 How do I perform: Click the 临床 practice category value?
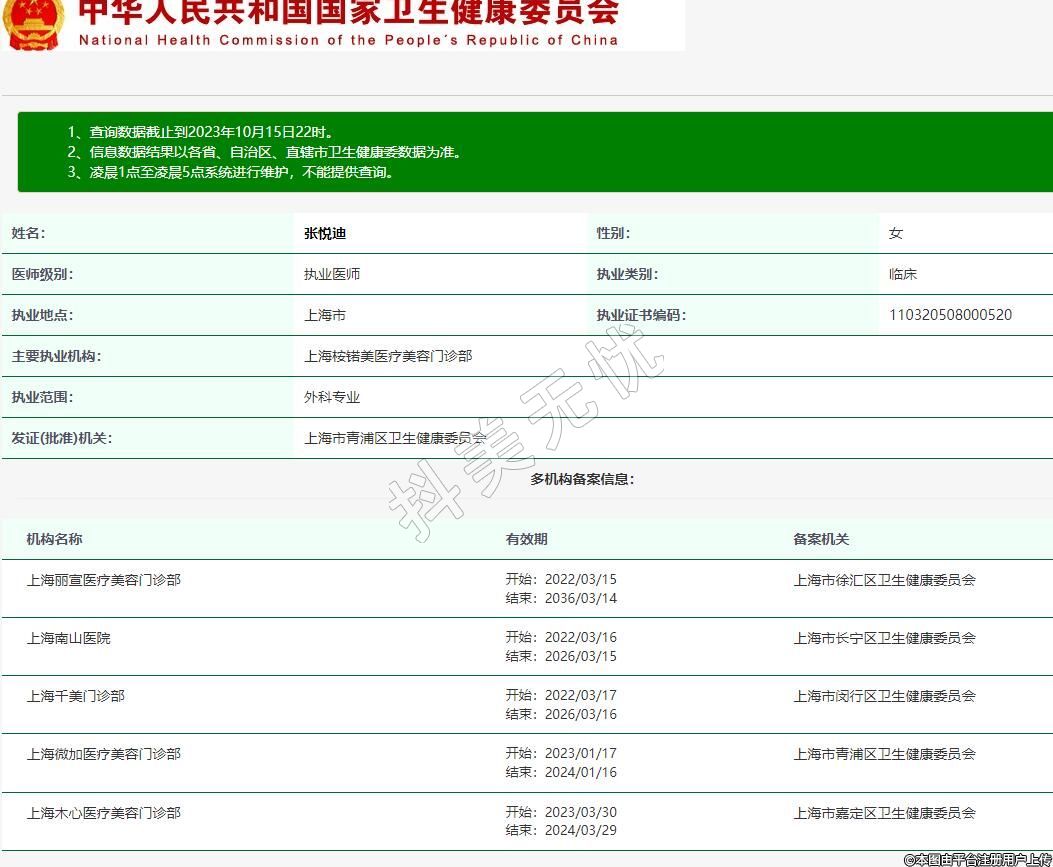tap(903, 274)
